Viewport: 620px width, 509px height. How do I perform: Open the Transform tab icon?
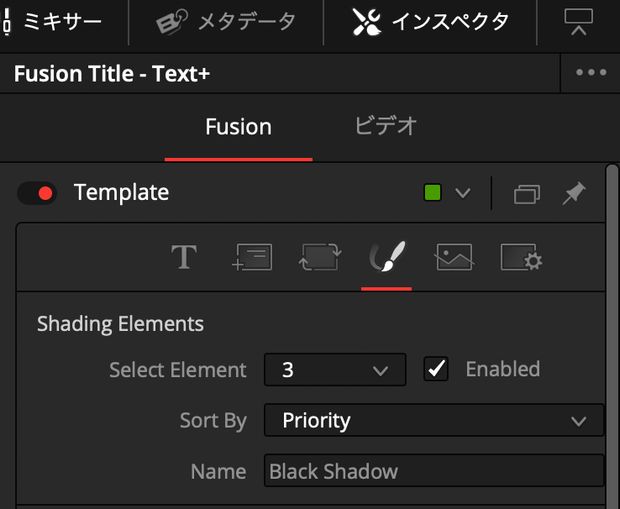(x=319, y=257)
